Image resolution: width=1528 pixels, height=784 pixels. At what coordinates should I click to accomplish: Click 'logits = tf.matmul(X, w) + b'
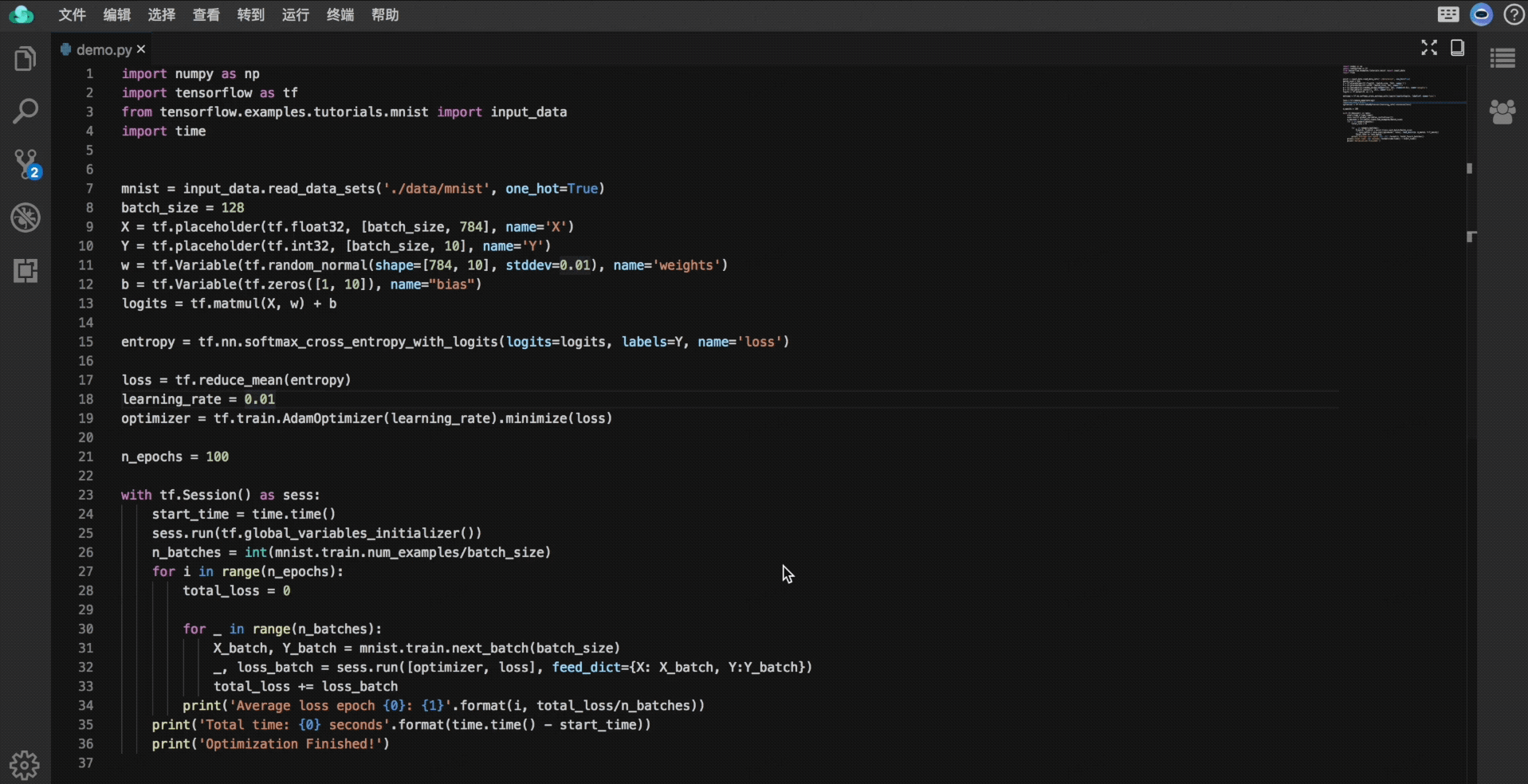pyautogui.click(x=229, y=304)
